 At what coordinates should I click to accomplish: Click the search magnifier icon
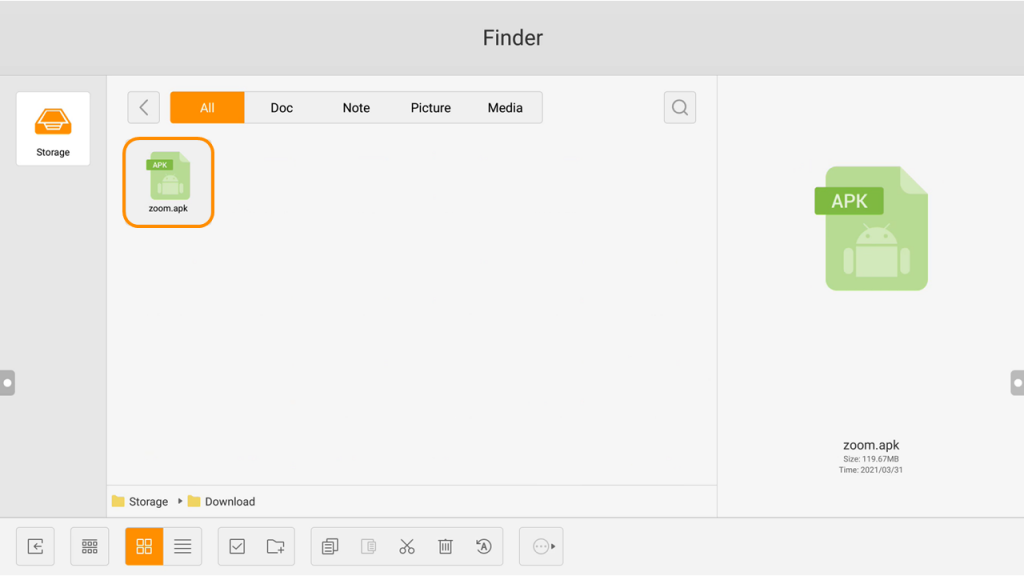[x=679, y=107]
